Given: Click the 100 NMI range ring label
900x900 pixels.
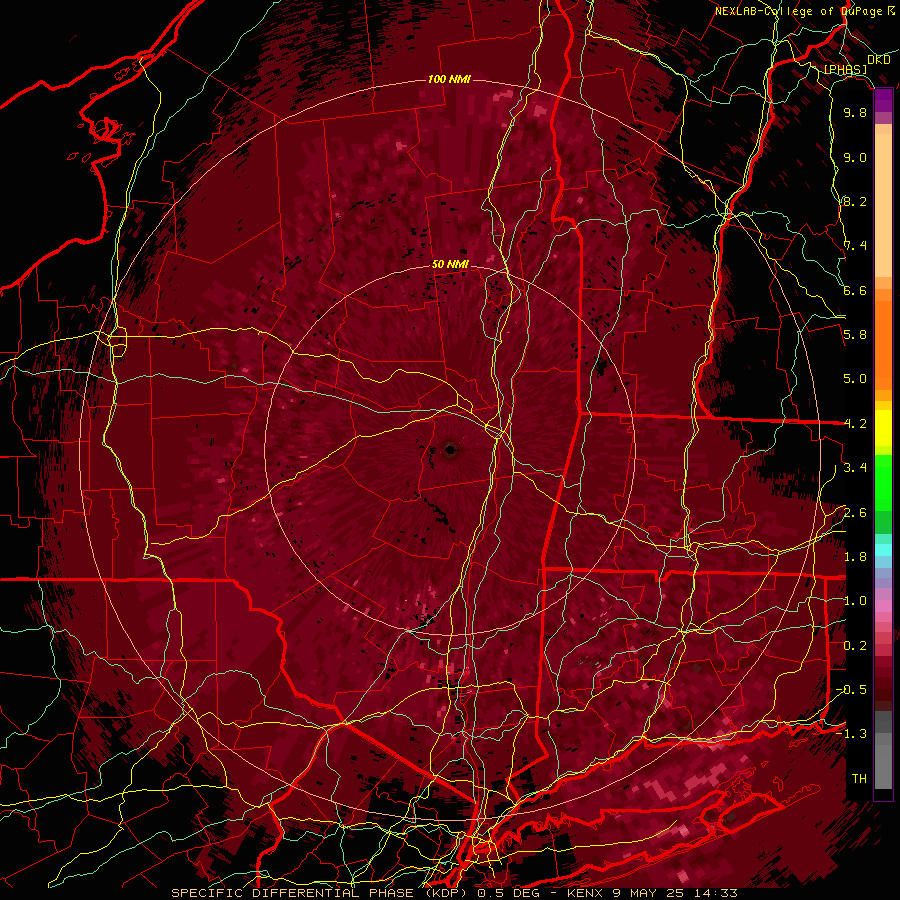Looking at the screenshot, I should tap(449, 79).
